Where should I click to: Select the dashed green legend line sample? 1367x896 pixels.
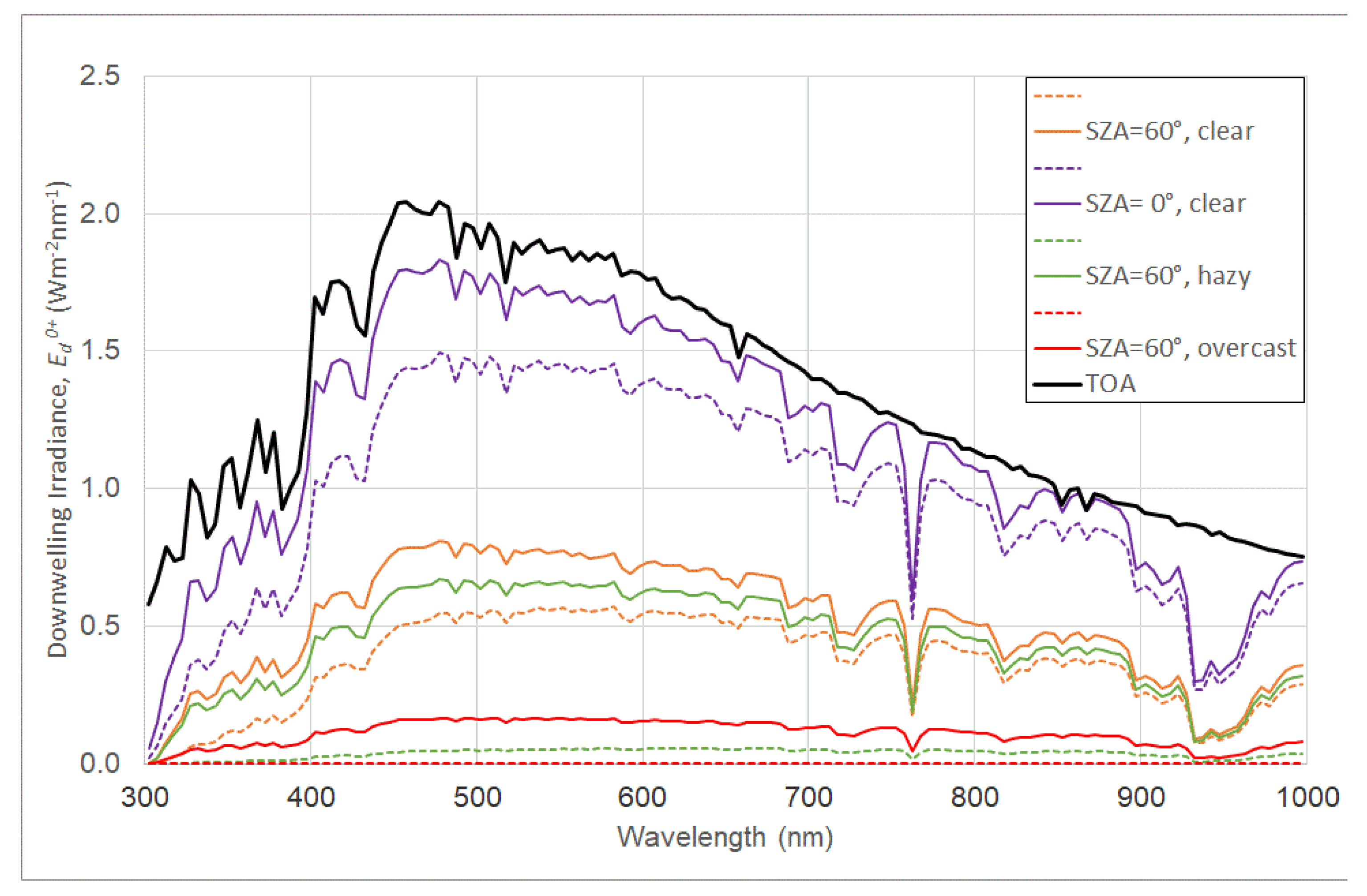click(x=1058, y=241)
